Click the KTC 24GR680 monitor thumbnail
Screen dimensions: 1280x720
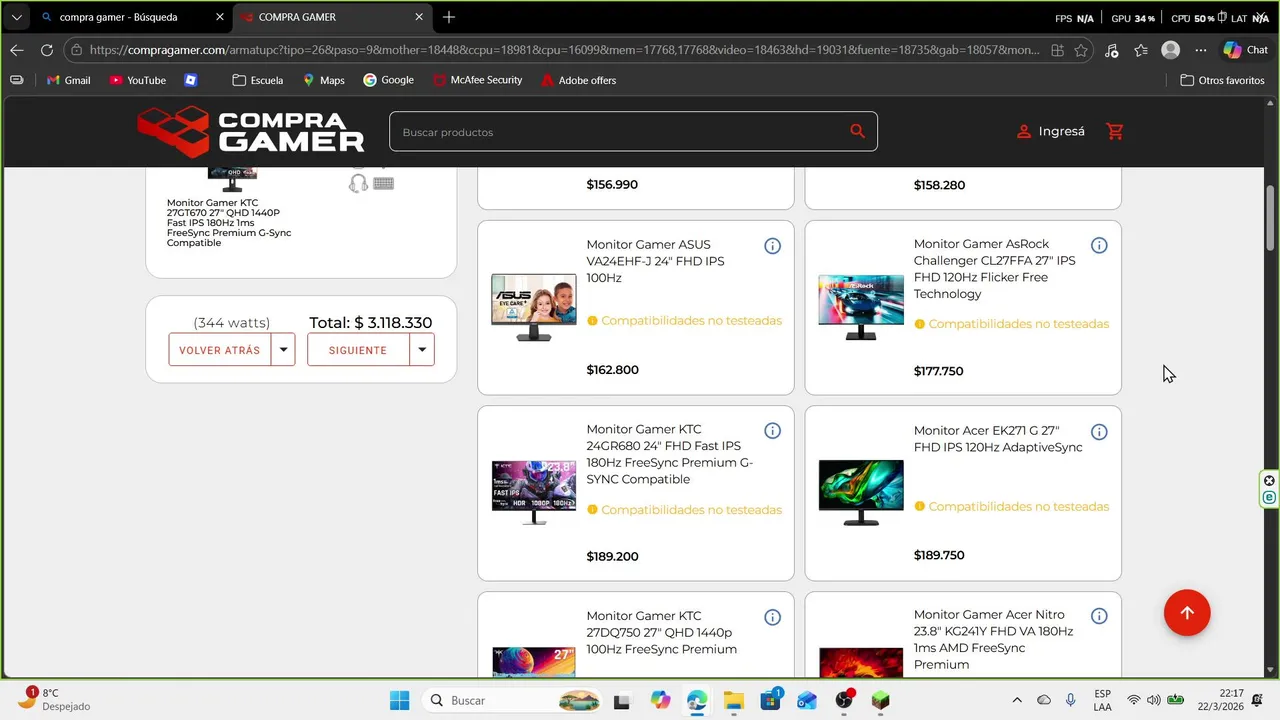(534, 493)
